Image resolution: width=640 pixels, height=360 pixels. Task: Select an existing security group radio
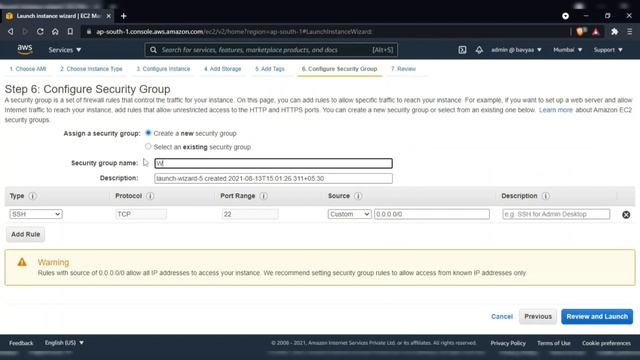[x=148, y=146]
